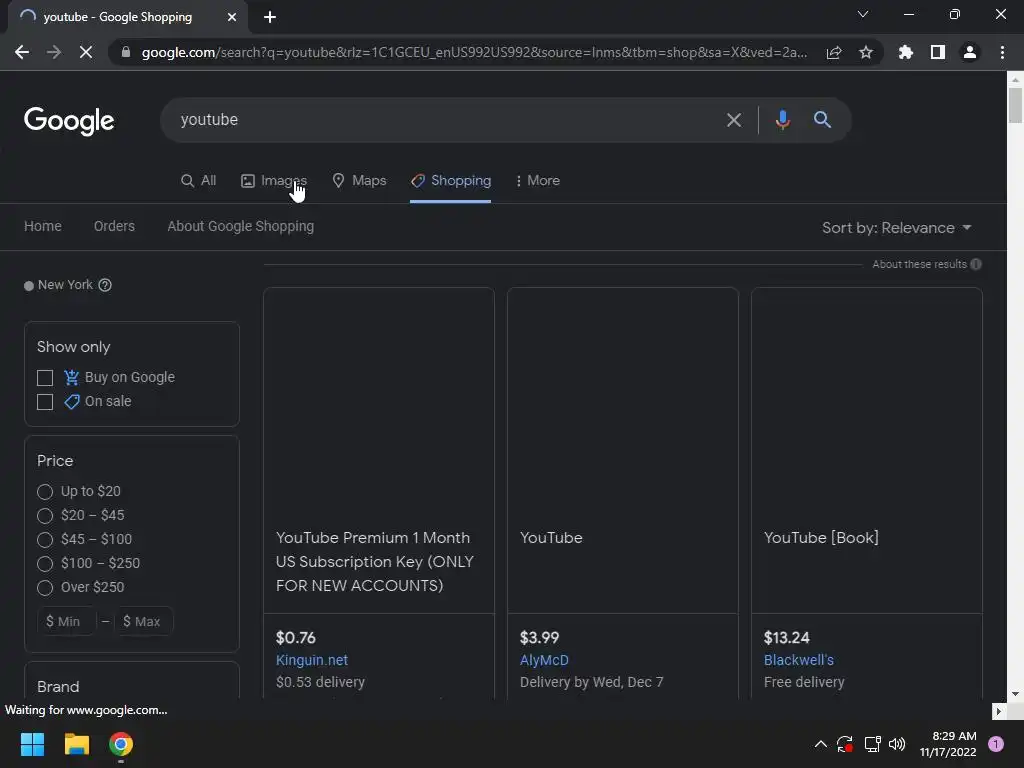Go to Google Shopping Home

point(43,226)
